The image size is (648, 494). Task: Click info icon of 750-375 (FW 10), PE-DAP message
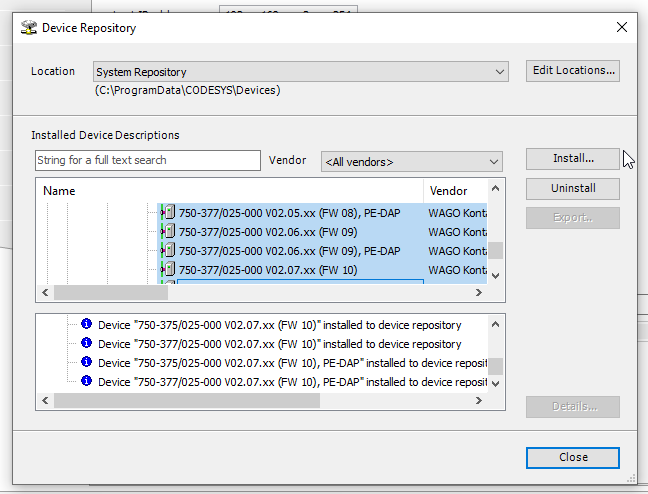tap(86, 362)
